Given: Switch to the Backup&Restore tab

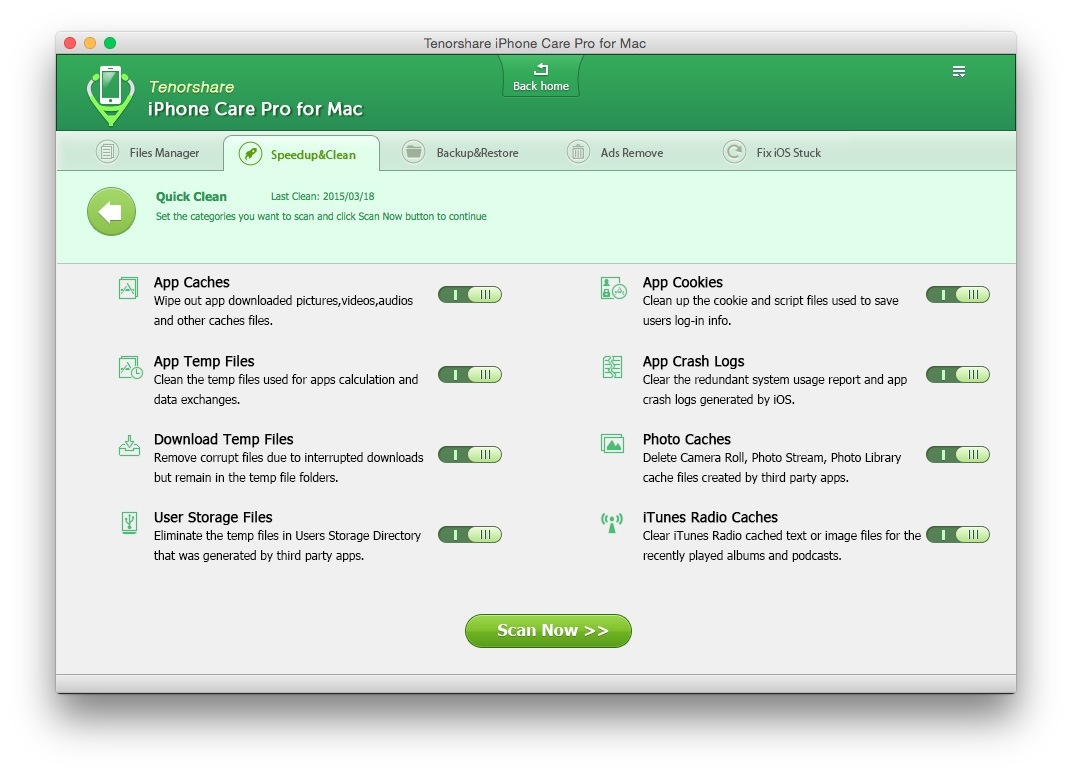Looking at the screenshot, I should tap(461, 153).
